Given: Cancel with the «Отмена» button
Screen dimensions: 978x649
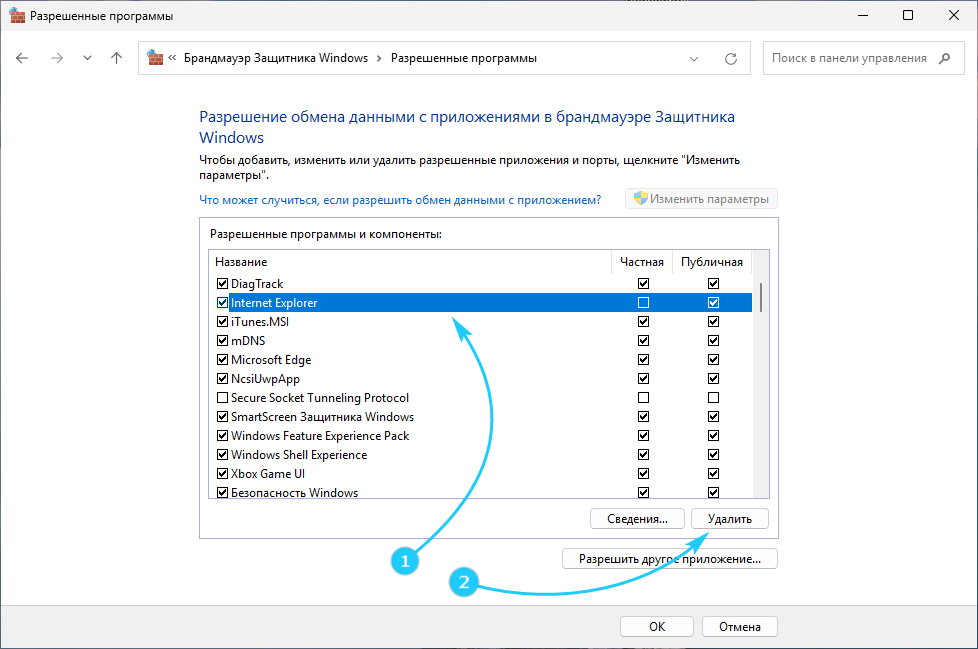Looking at the screenshot, I should click(740, 627).
